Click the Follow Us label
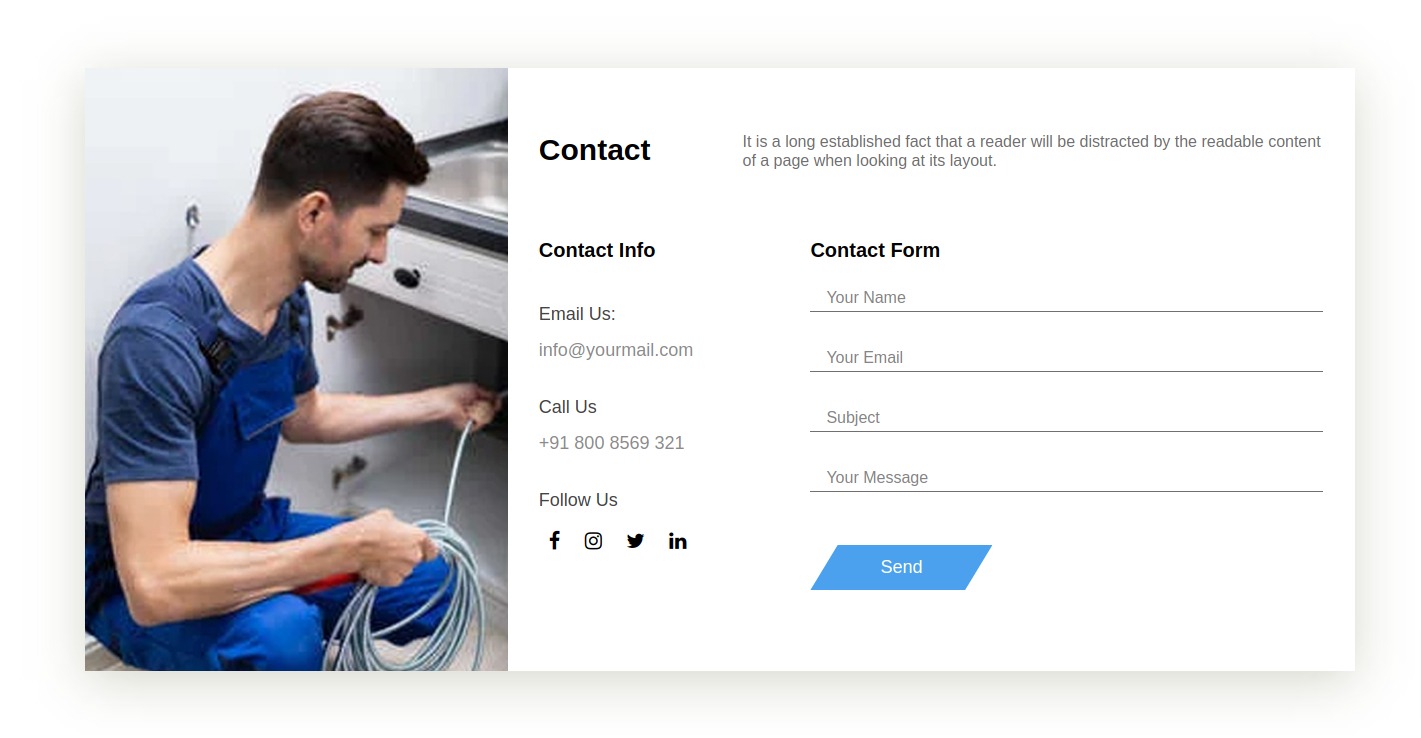Viewport: 1421px width, 738px height. tap(578, 500)
